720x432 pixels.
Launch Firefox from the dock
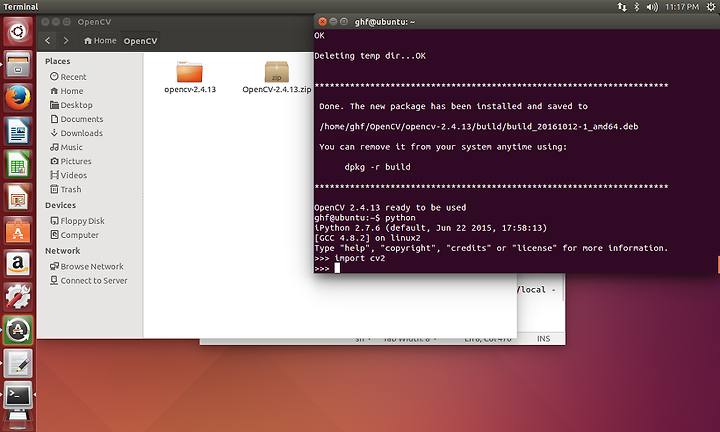18,98
